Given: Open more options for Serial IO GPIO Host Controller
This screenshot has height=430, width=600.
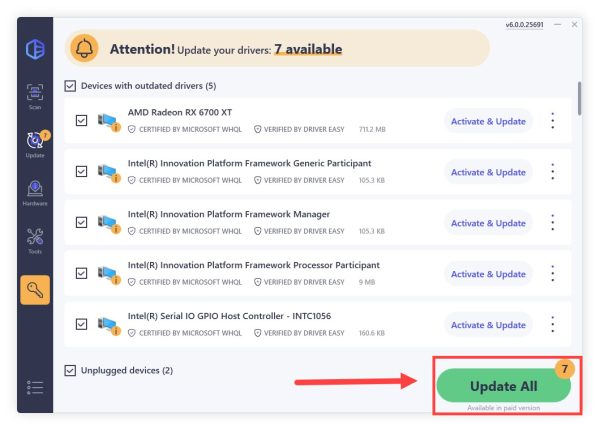Looking at the screenshot, I should [553, 325].
